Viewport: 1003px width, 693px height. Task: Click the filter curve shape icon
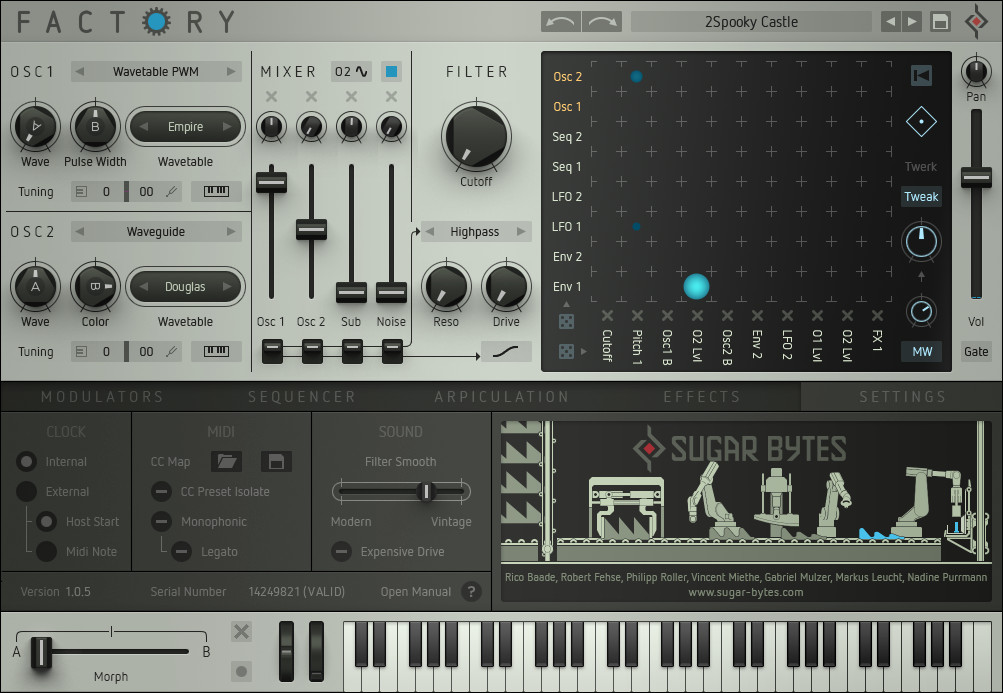(x=506, y=351)
